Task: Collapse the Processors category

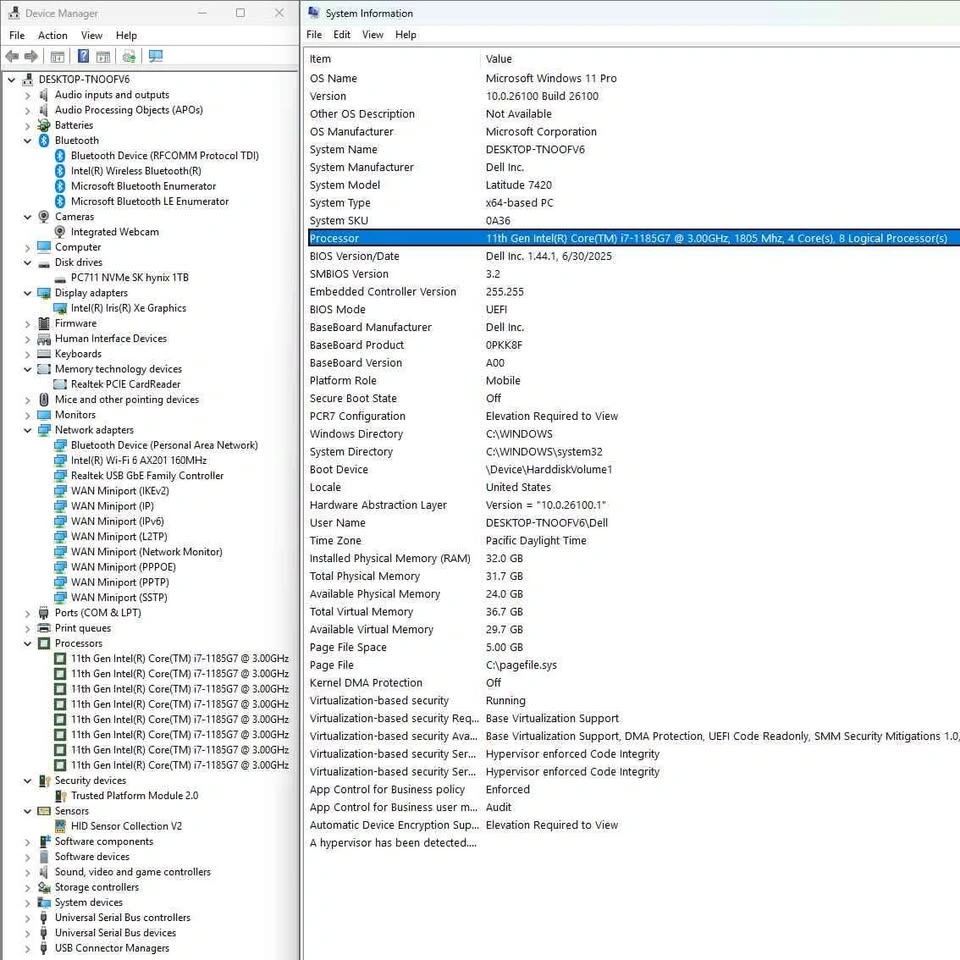Action: tap(28, 644)
